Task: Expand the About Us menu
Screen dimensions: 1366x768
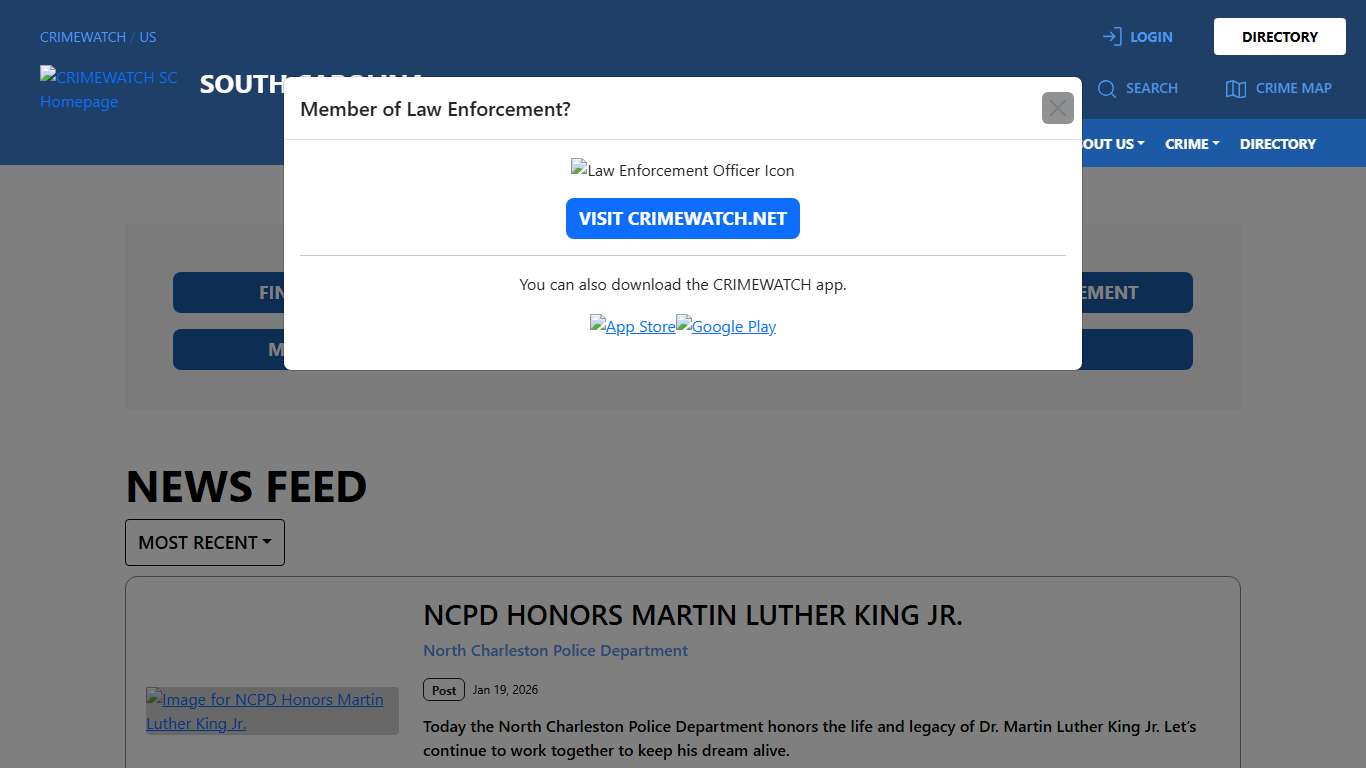Action: click(x=1110, y=144)
